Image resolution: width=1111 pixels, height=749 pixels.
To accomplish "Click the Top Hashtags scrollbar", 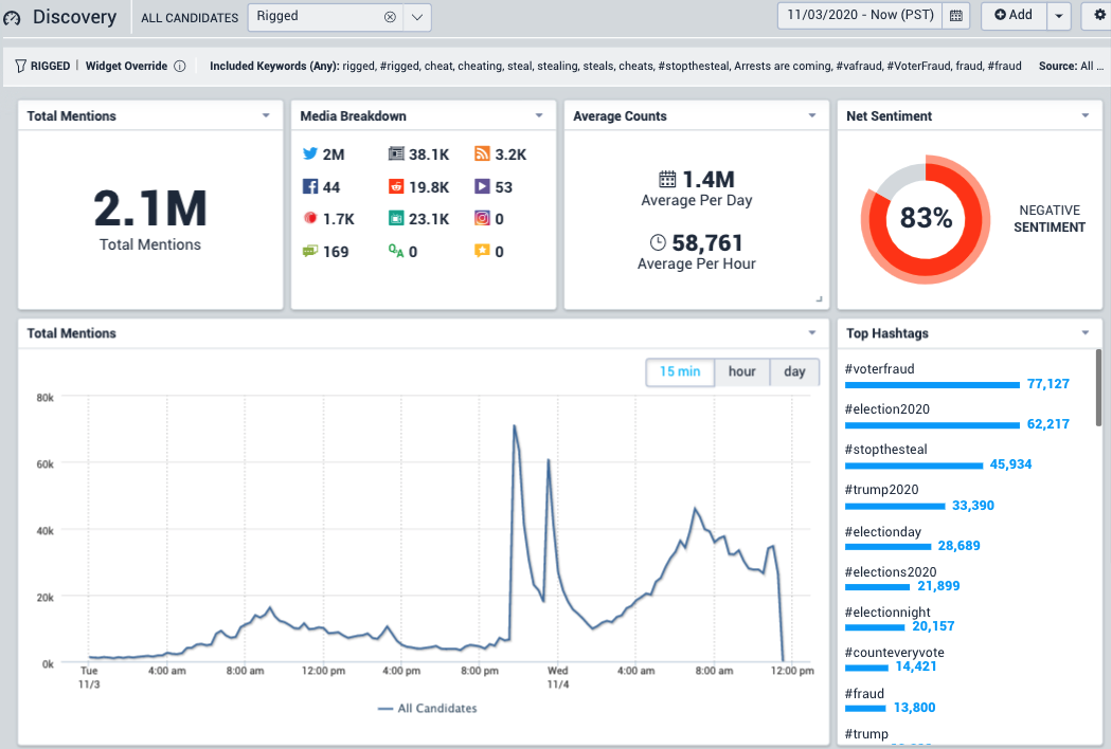I will [1098, 388].
